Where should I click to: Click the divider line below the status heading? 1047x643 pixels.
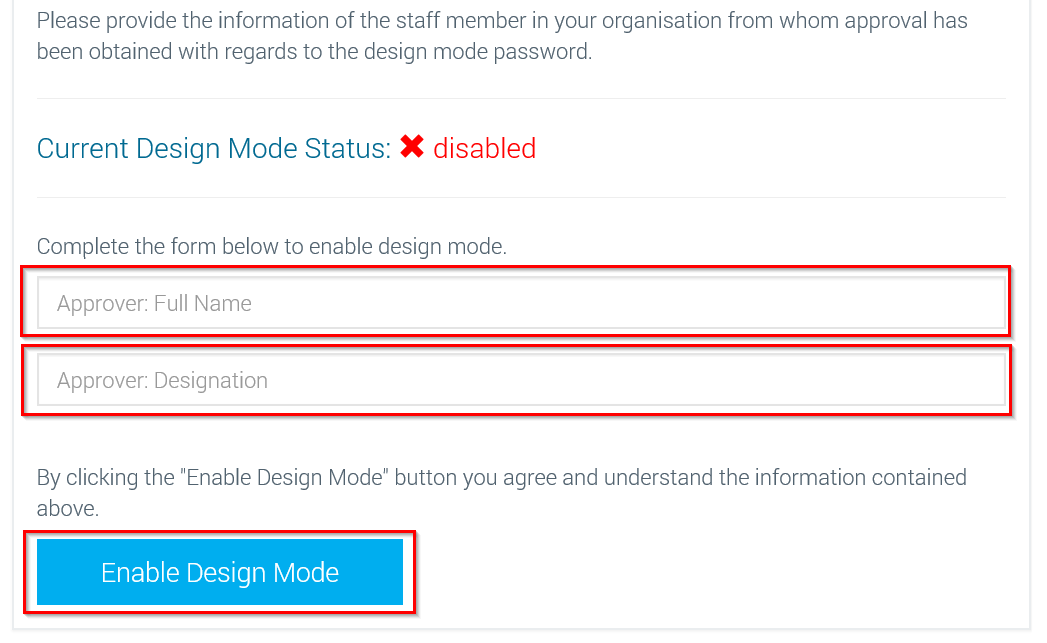click(521, 197)
